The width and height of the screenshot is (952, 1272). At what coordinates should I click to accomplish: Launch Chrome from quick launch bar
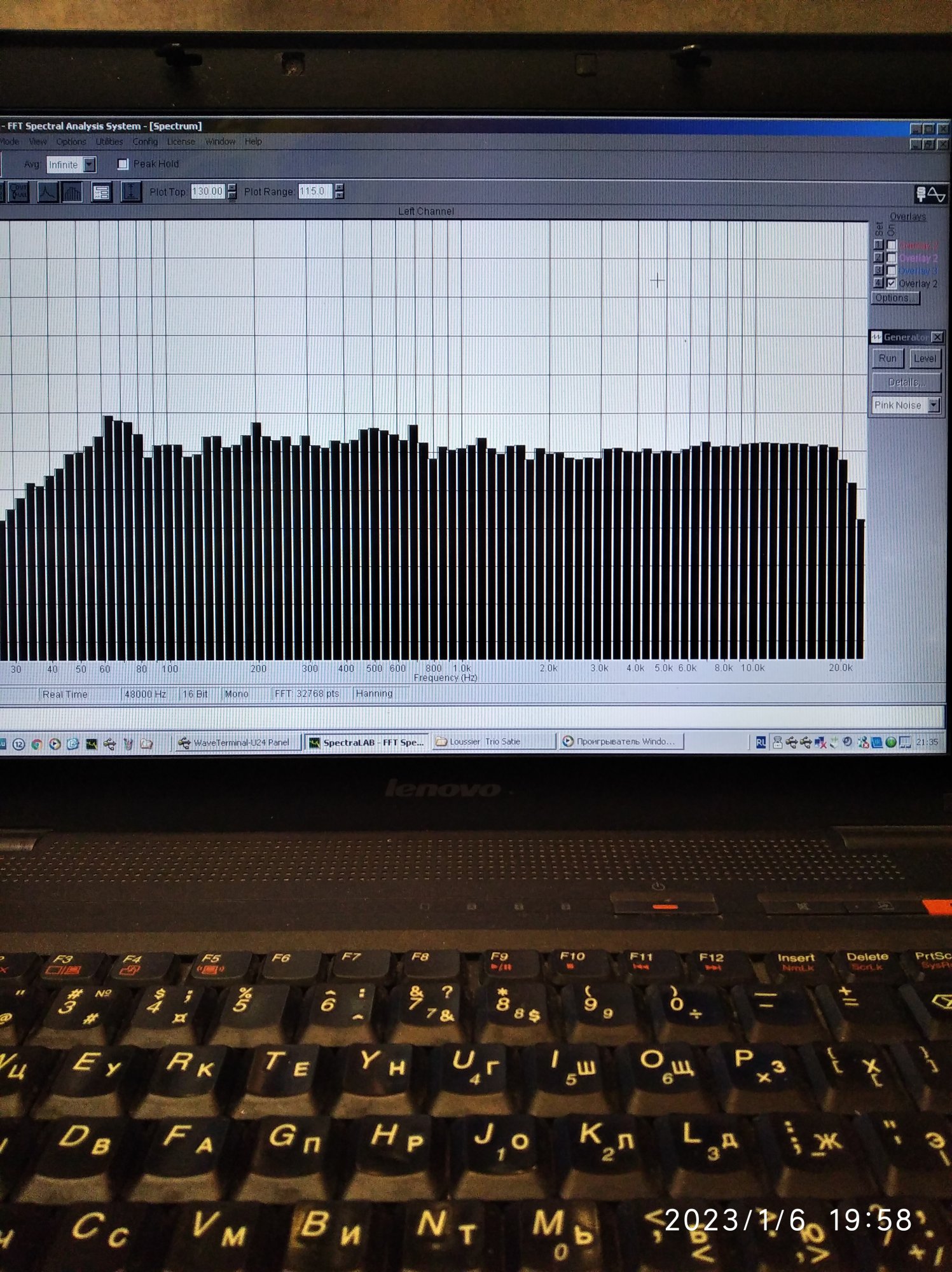[x=37, y=744]
